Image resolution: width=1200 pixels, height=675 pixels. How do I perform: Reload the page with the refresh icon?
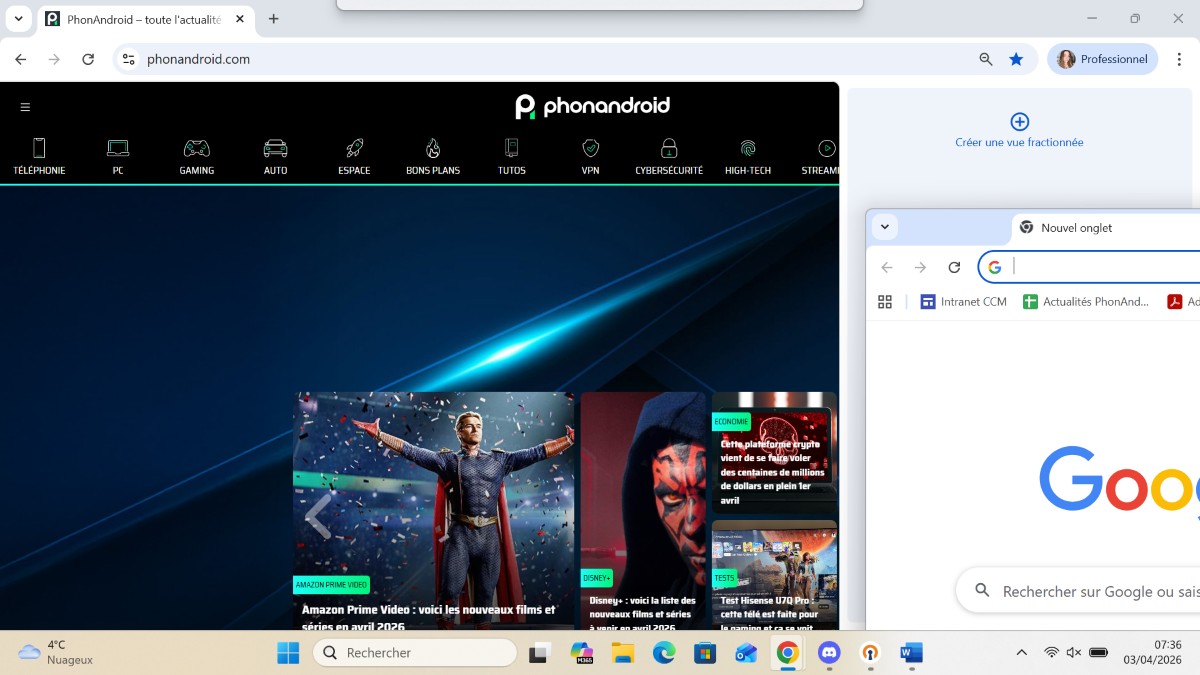88,59
